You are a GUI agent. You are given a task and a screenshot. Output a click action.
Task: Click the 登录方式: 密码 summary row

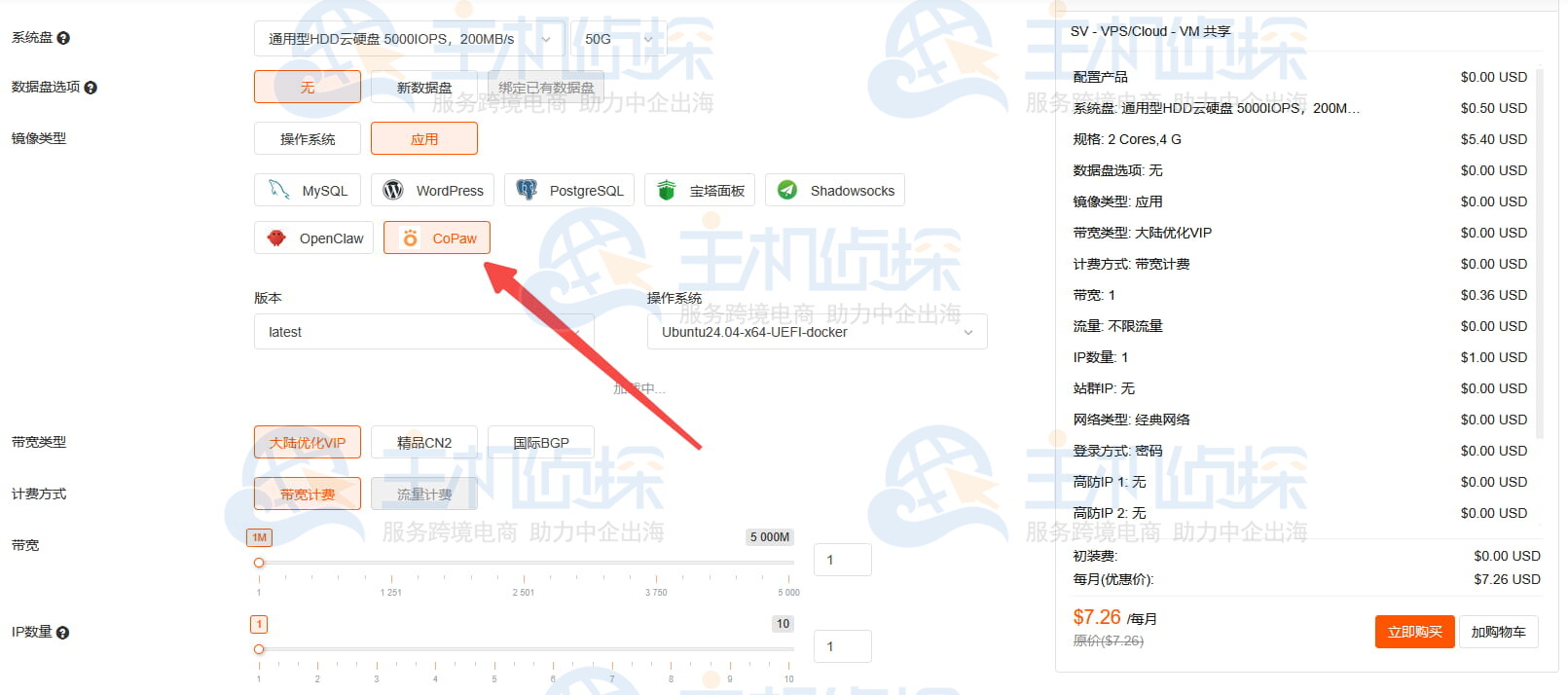click(x=1300, y=451)
